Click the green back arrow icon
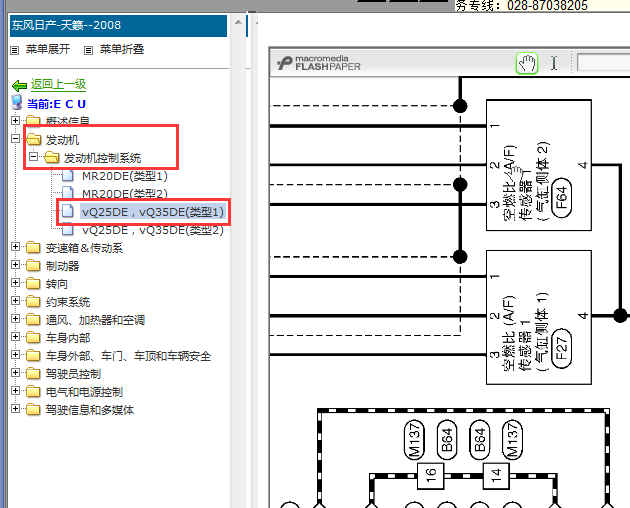630x508 pixels. point(19,85)
